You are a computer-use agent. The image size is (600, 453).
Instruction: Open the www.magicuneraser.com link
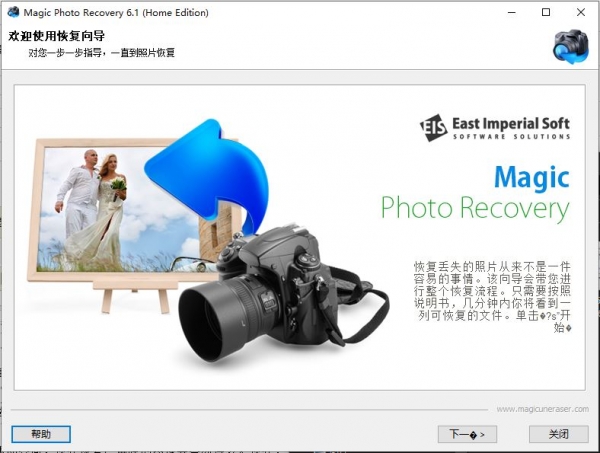click(x=543, y=409)
